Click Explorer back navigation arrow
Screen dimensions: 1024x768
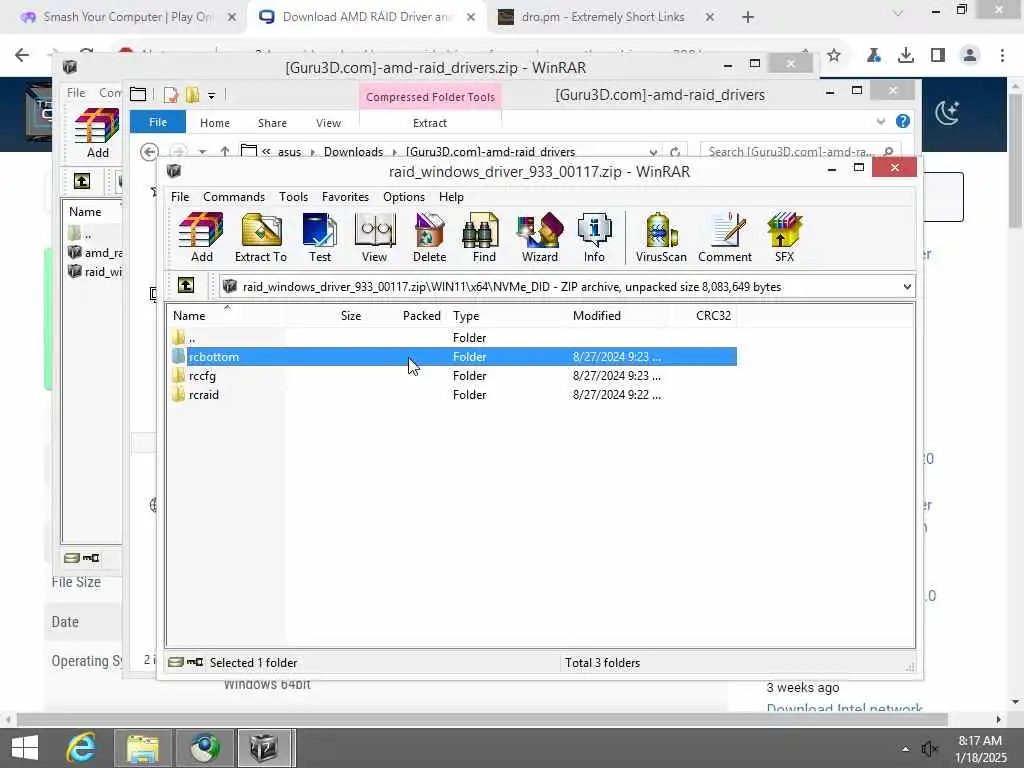click(x=150, y=152)
